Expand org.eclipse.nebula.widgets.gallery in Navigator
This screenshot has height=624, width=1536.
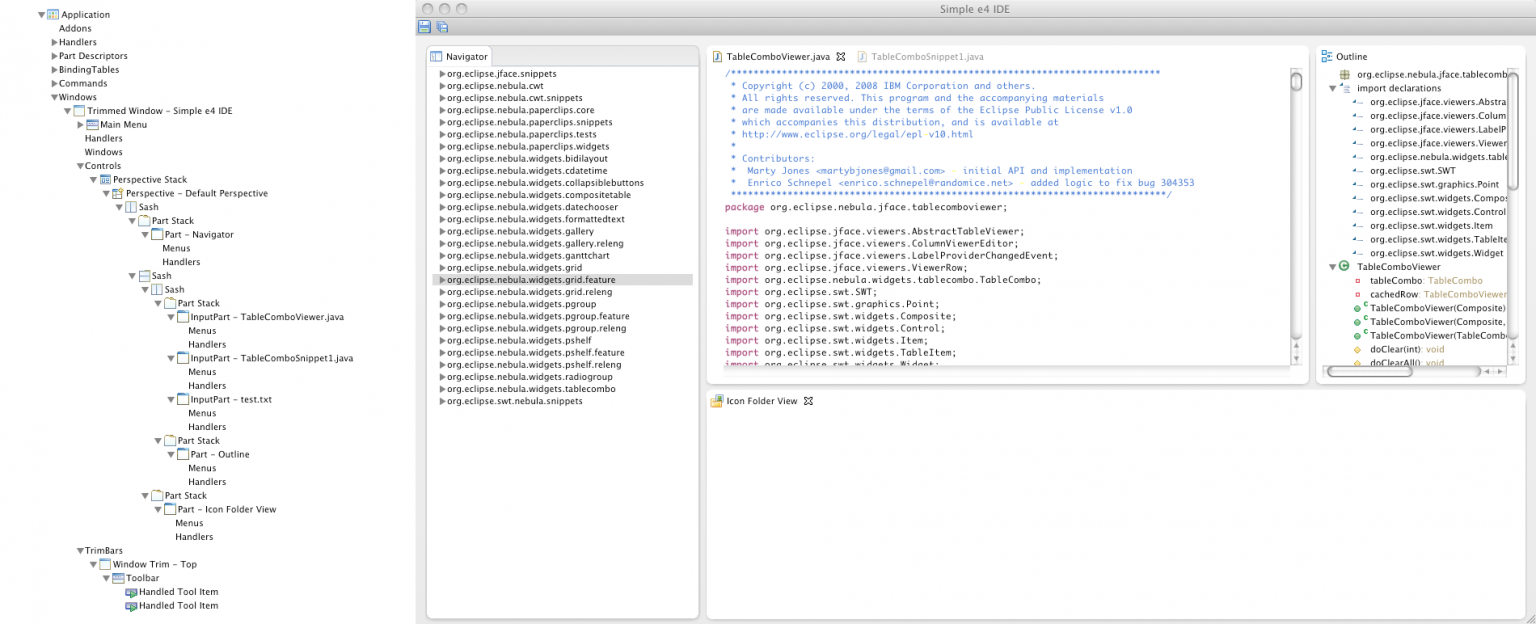point(442,232)
